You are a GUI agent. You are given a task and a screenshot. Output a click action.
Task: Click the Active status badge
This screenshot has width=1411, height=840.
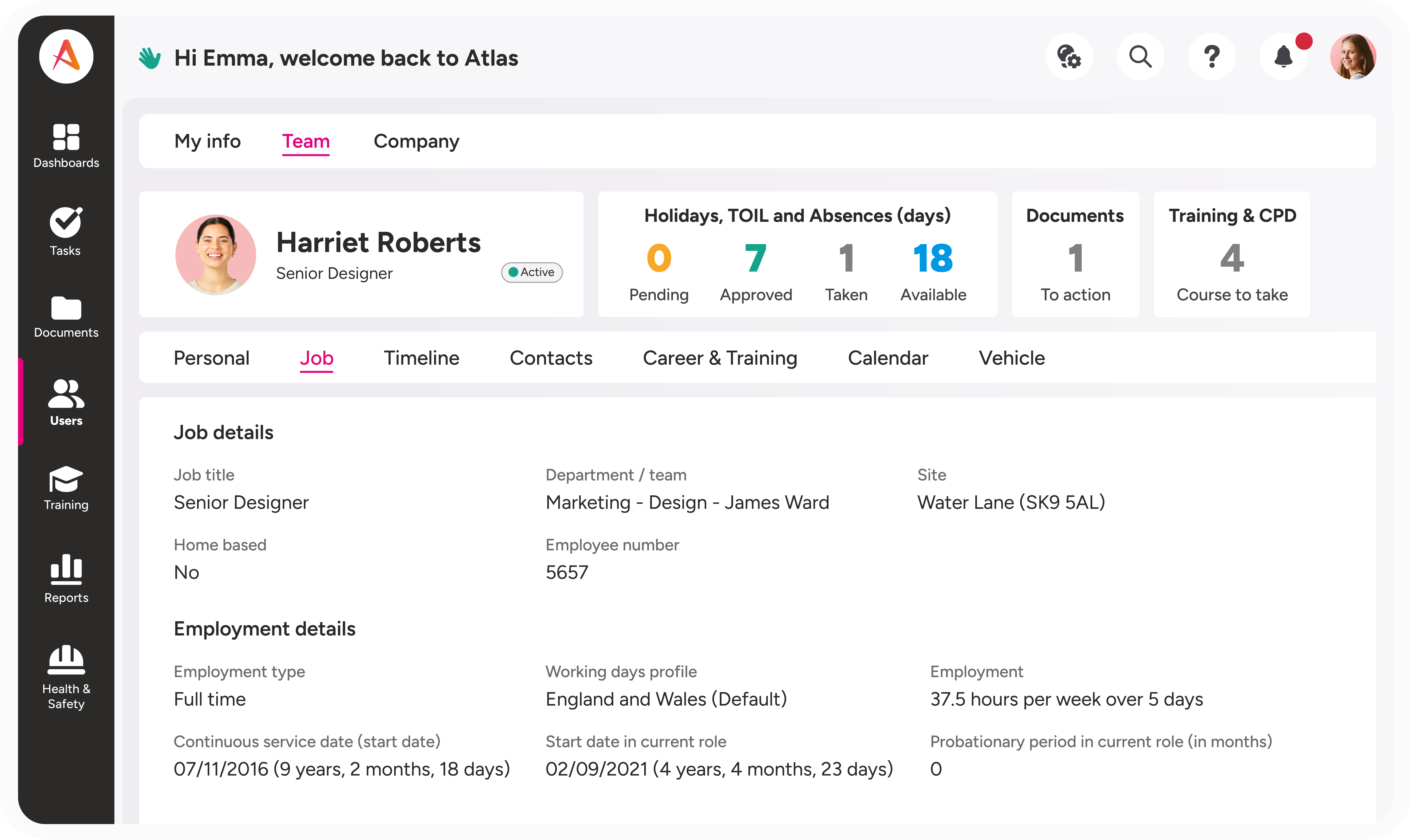pyautogui.click(x=532, y=272)
